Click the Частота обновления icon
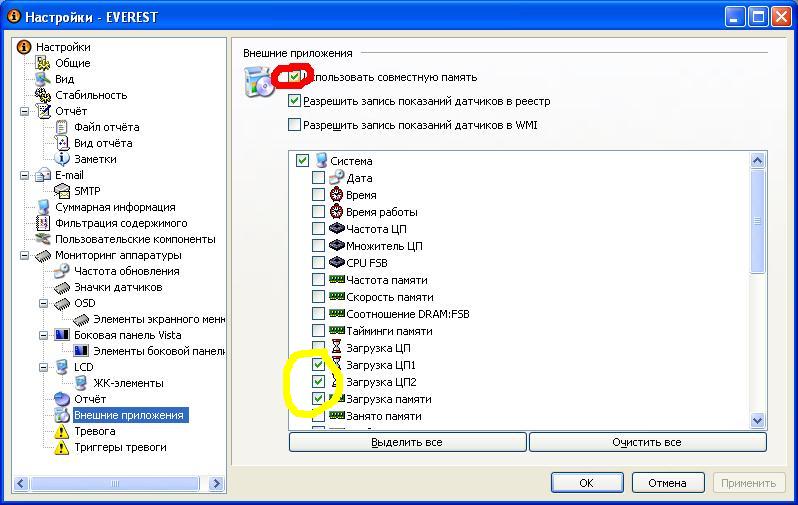Image resolution: width=798 pixels, height=505 pixels. tap(62, 271)
